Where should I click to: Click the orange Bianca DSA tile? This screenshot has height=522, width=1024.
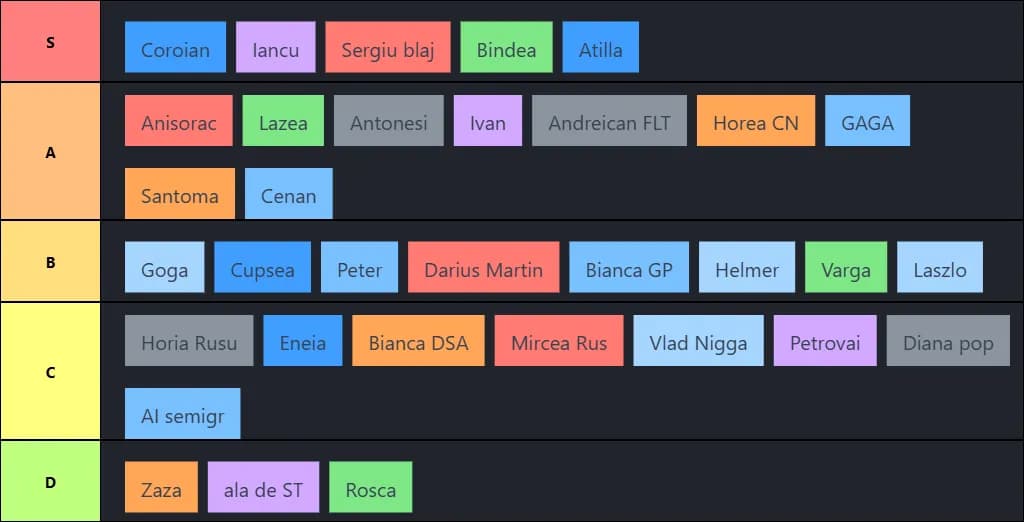coord(418,342)
